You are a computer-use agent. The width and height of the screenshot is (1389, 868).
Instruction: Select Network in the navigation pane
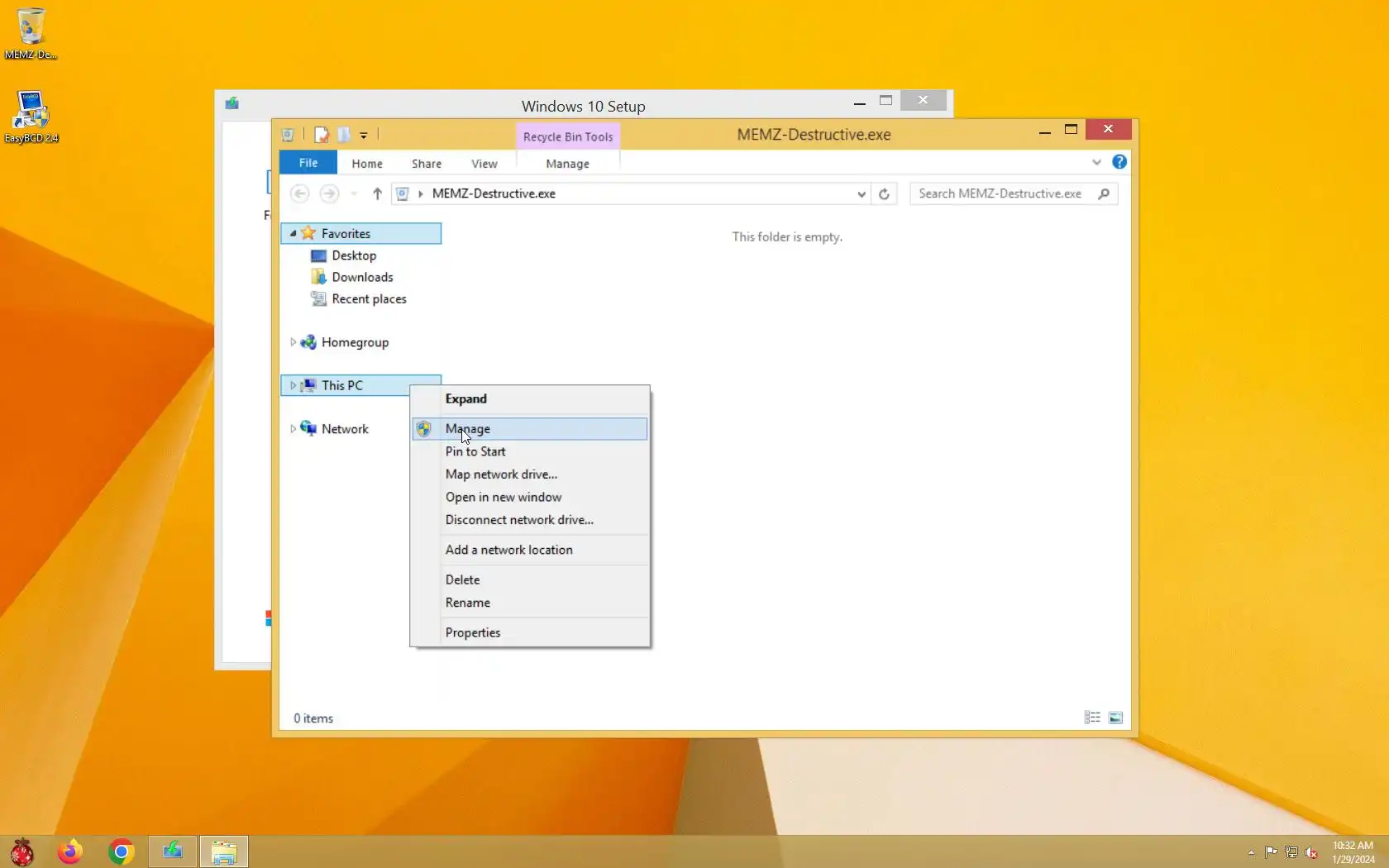pyautogui.click(x=345, y=429)
